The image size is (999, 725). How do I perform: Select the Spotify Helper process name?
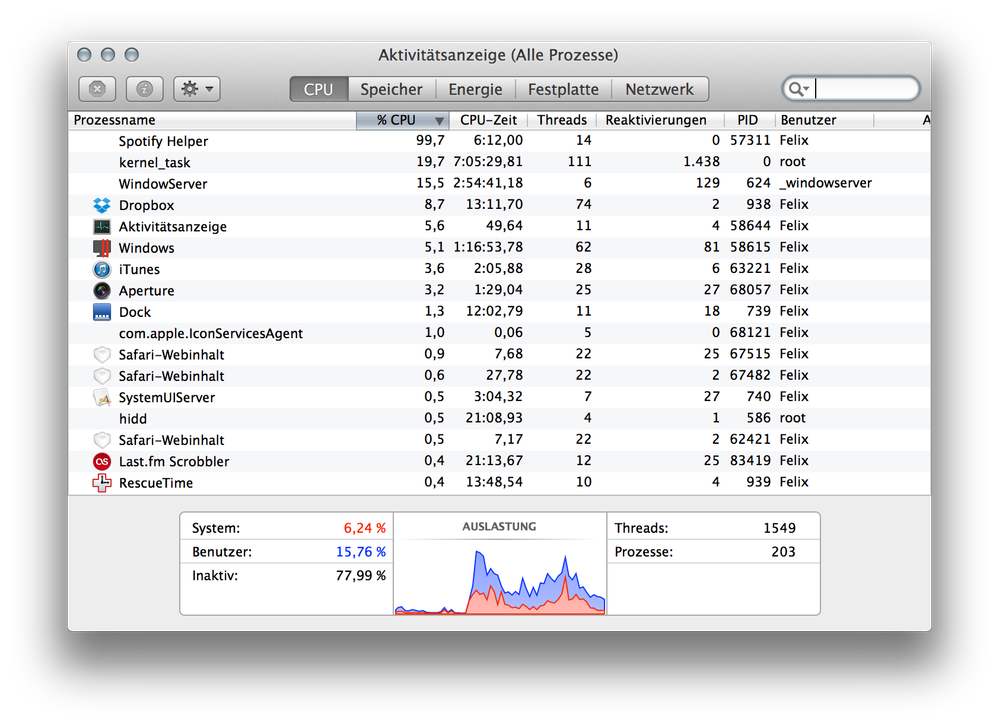[x=163, y=141]
